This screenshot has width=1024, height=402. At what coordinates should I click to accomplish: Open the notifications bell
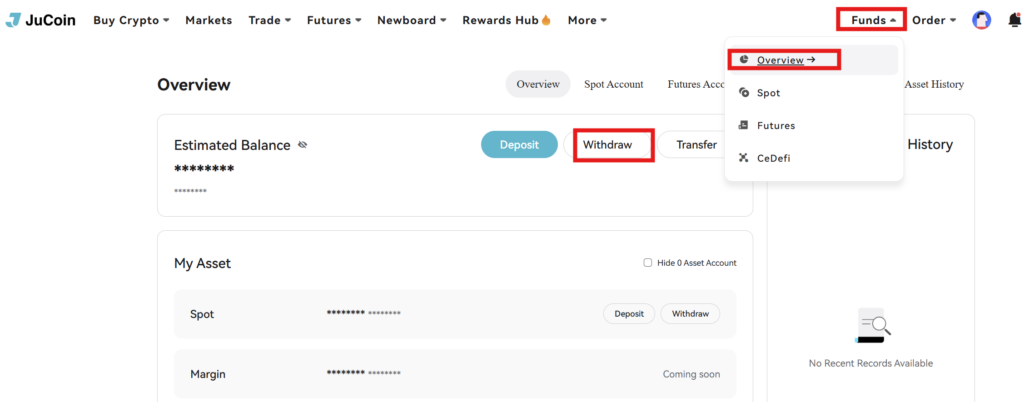1014,20
